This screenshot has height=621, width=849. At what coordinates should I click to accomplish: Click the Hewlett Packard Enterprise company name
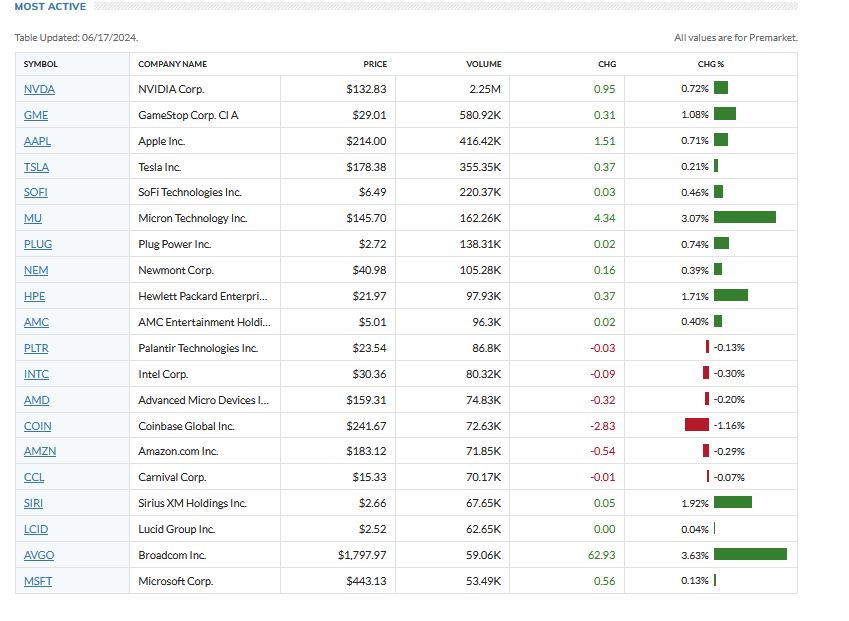[203, 296]
